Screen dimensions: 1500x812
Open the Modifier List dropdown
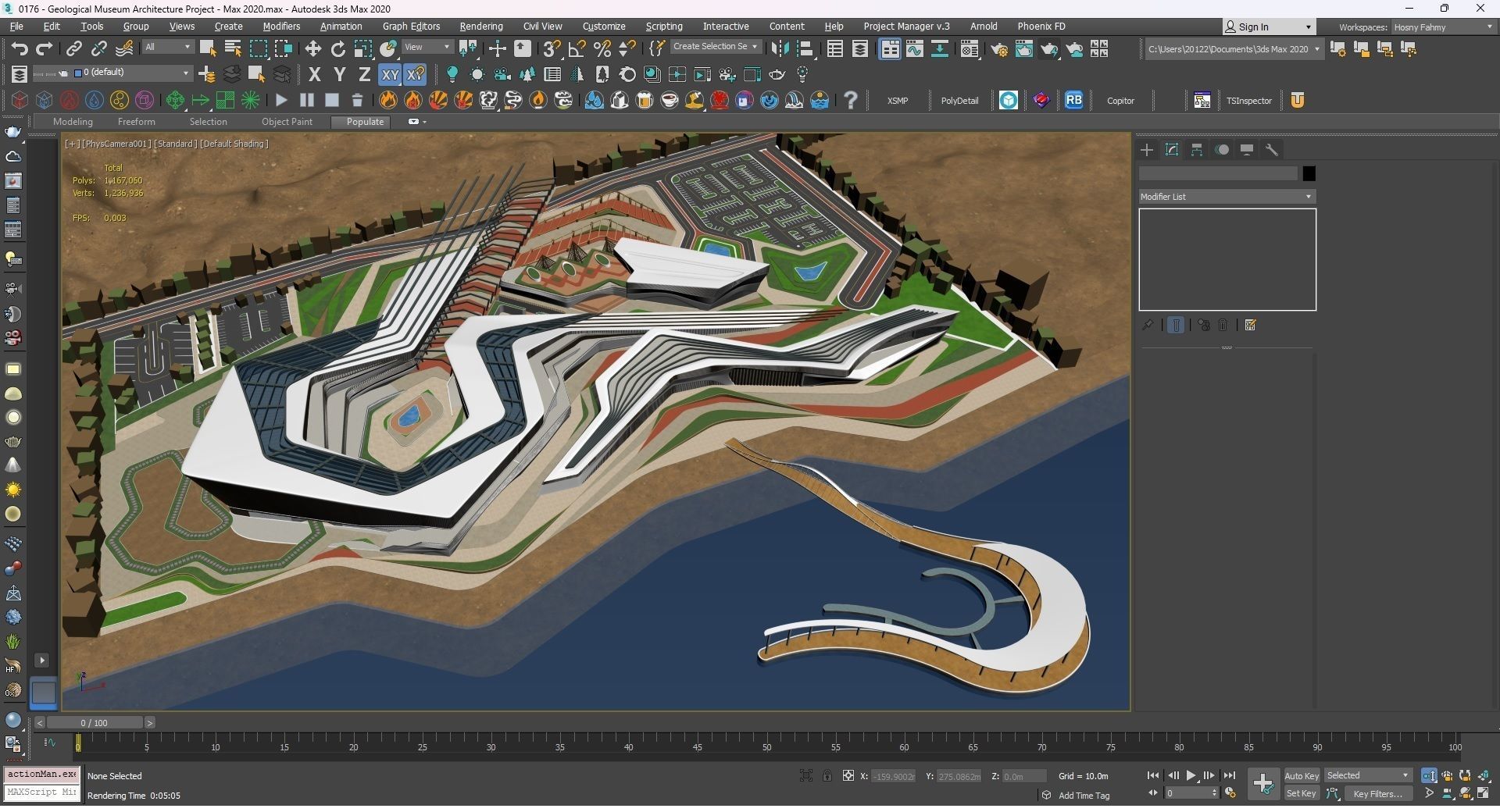pyautogui.click(x=1227, y=197)
